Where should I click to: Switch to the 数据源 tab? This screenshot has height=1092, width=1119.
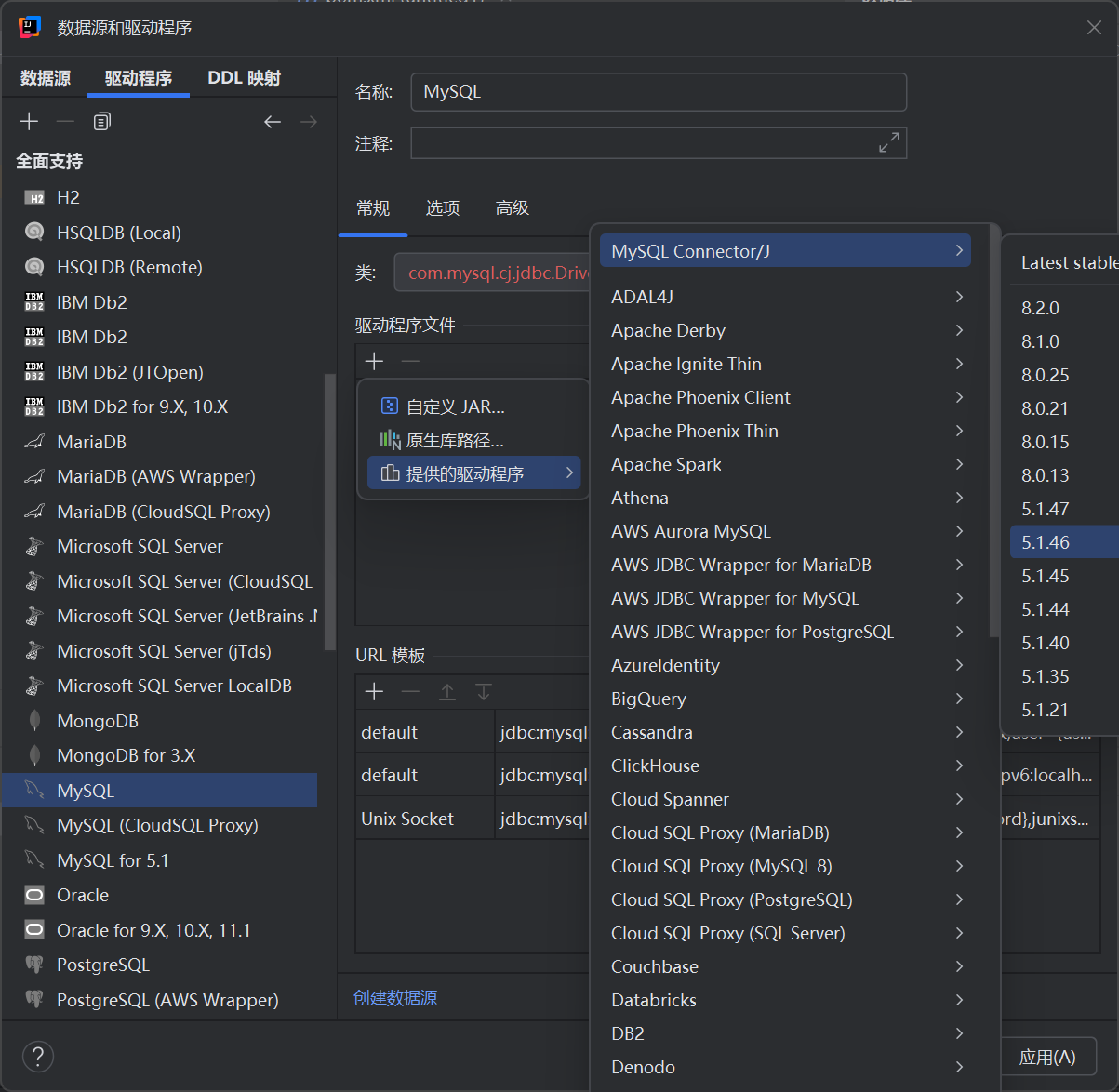pyautogui.click(x=46, y=78)
